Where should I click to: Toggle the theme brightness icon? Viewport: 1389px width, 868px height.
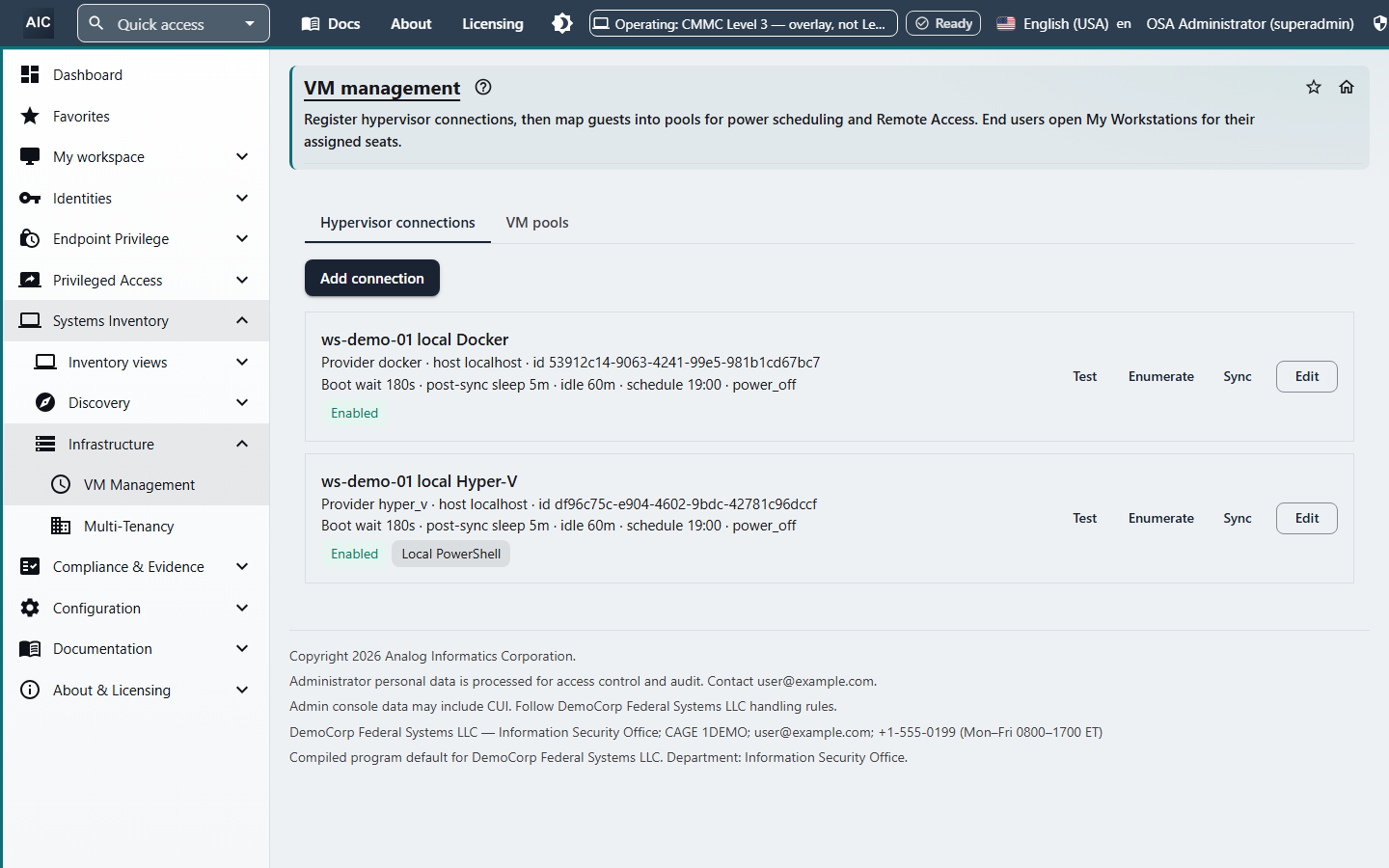tap(562, 23)
